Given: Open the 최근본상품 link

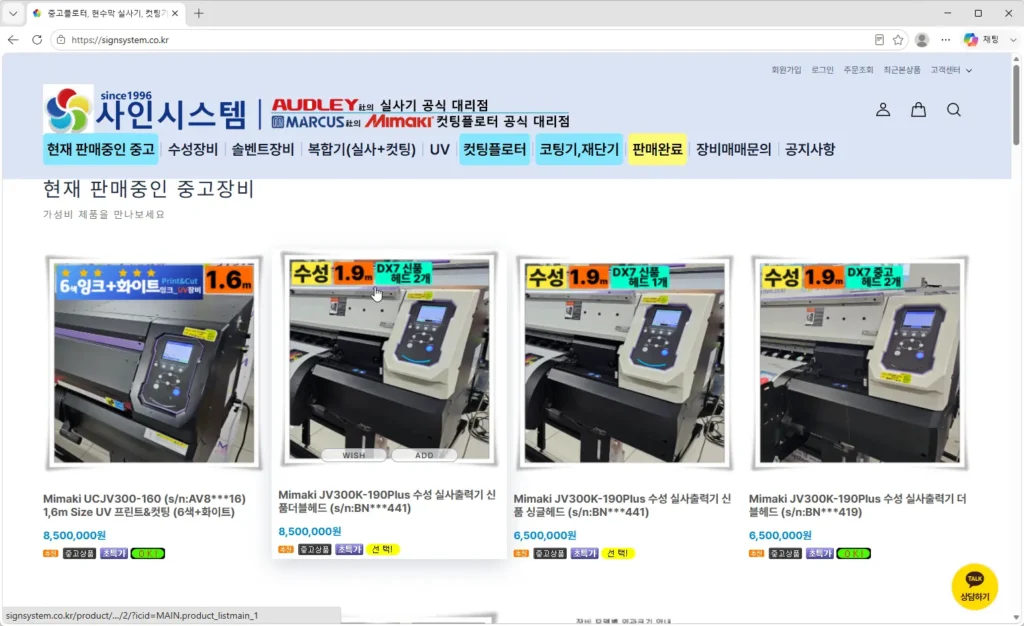Looking at the screenshot, I should click(x=902, y=70).
